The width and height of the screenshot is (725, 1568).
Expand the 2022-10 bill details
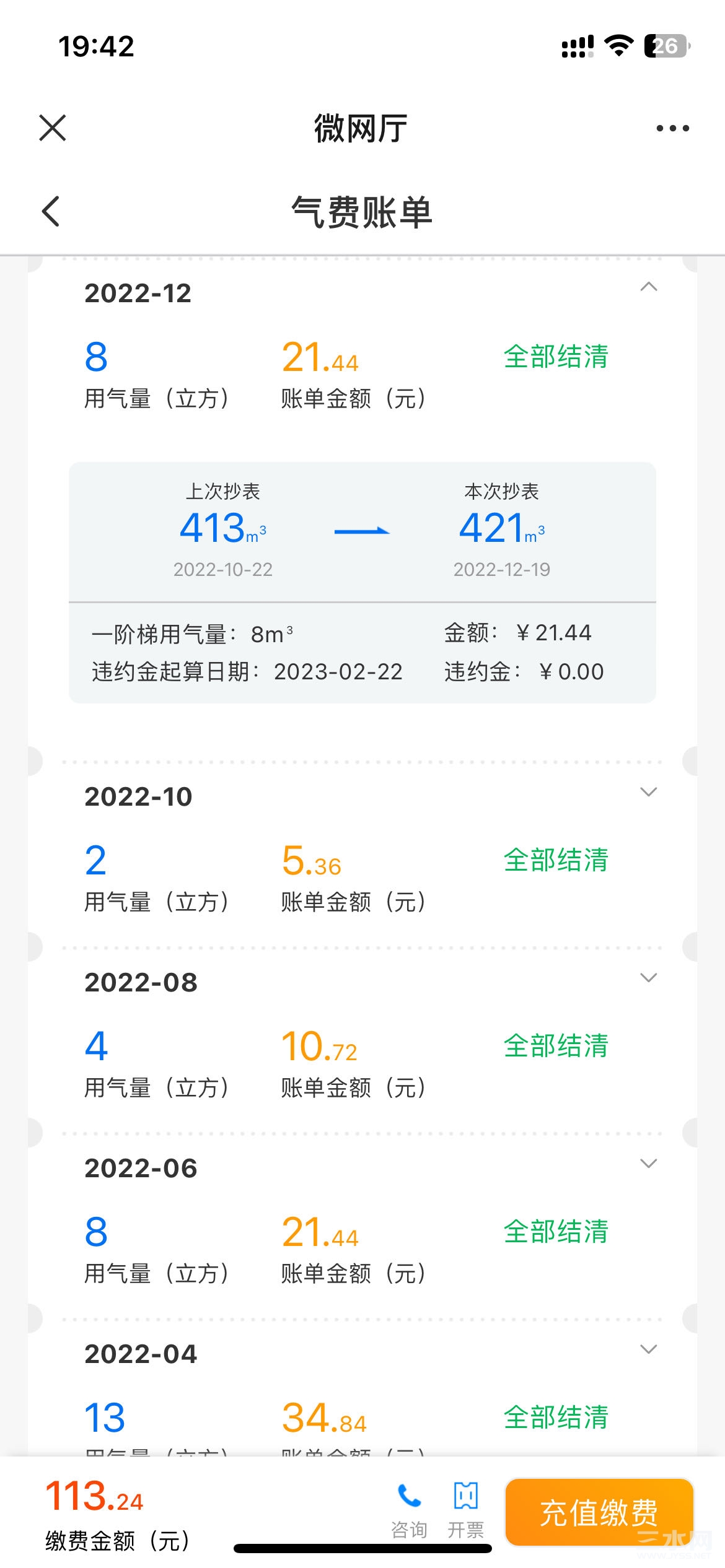click(649, 792)
